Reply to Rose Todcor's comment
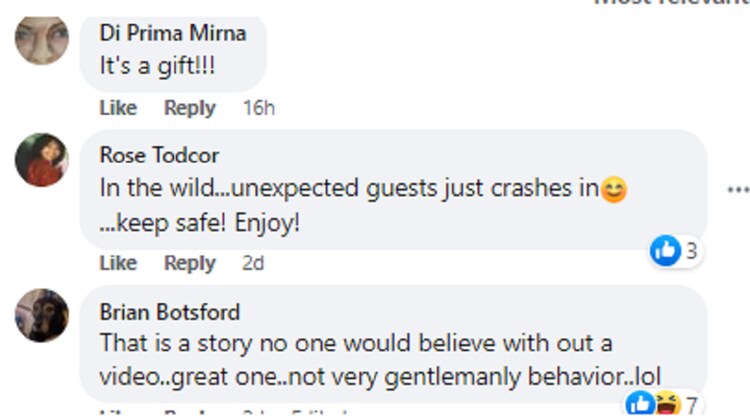Viewport: 750px width, 418px height. point(189,263)
